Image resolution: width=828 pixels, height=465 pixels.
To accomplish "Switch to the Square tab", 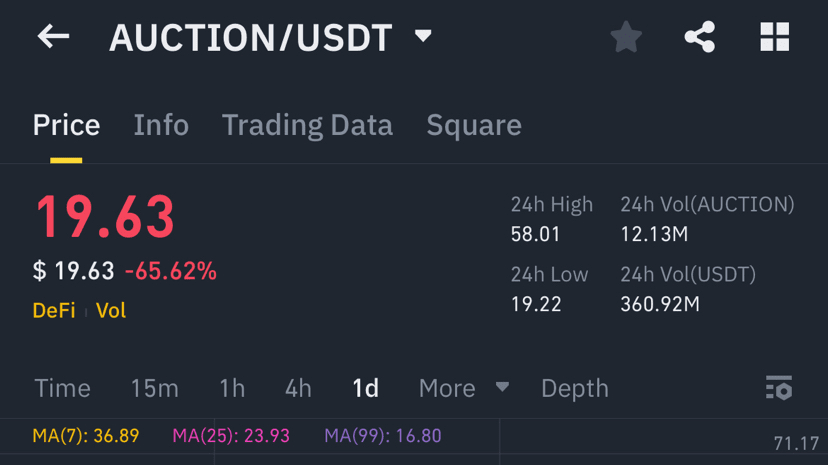I will pyautogui.click(x=474, y=125).
